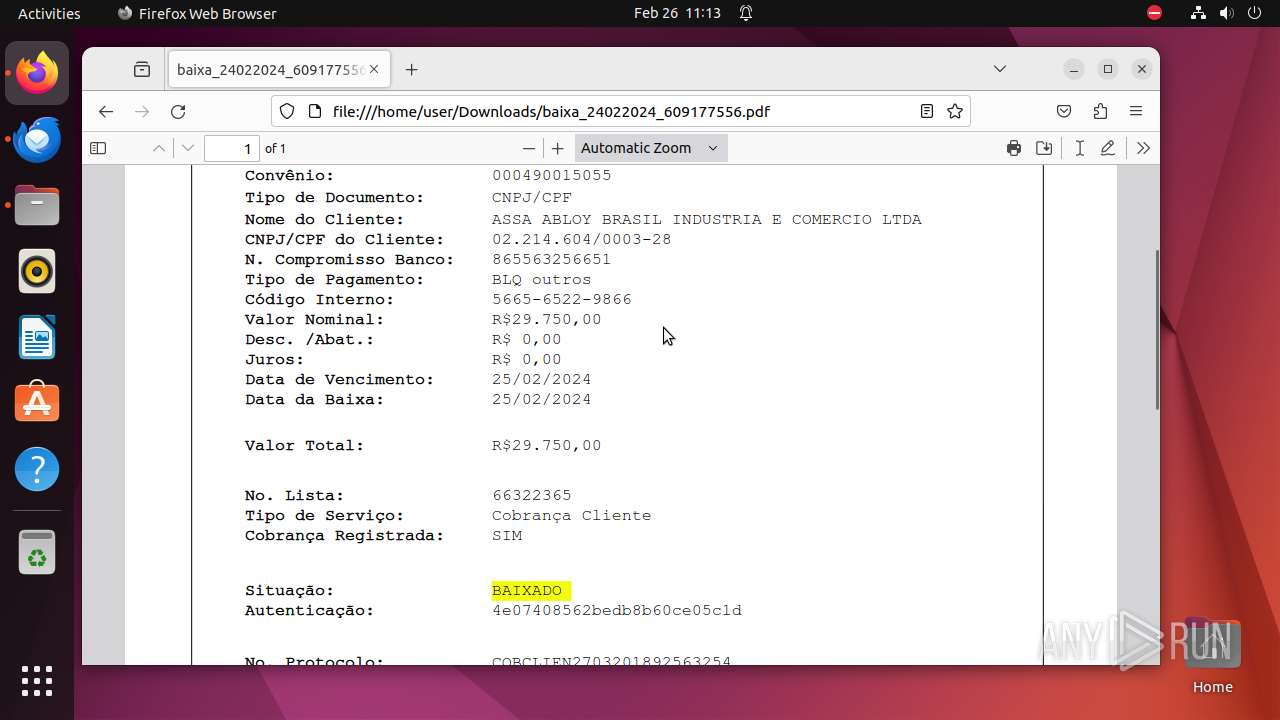Open the Extensions puzzle icon
The height and width of the screenshot is (720, 1280).
[x=1100, y=111]
